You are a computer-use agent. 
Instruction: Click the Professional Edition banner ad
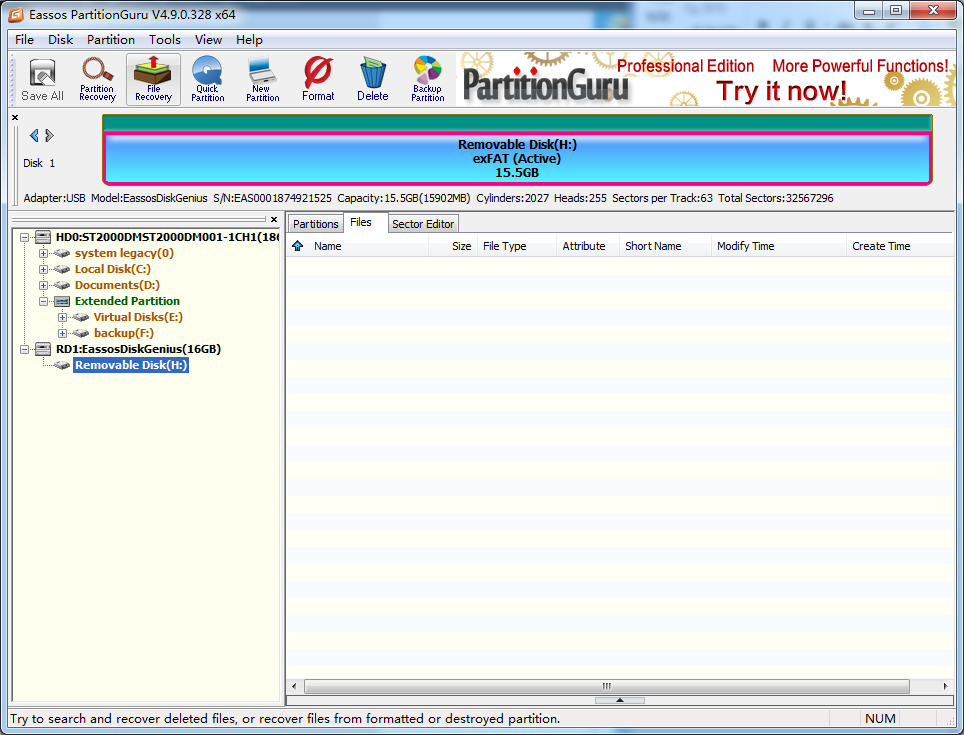(x=707, y=79)
